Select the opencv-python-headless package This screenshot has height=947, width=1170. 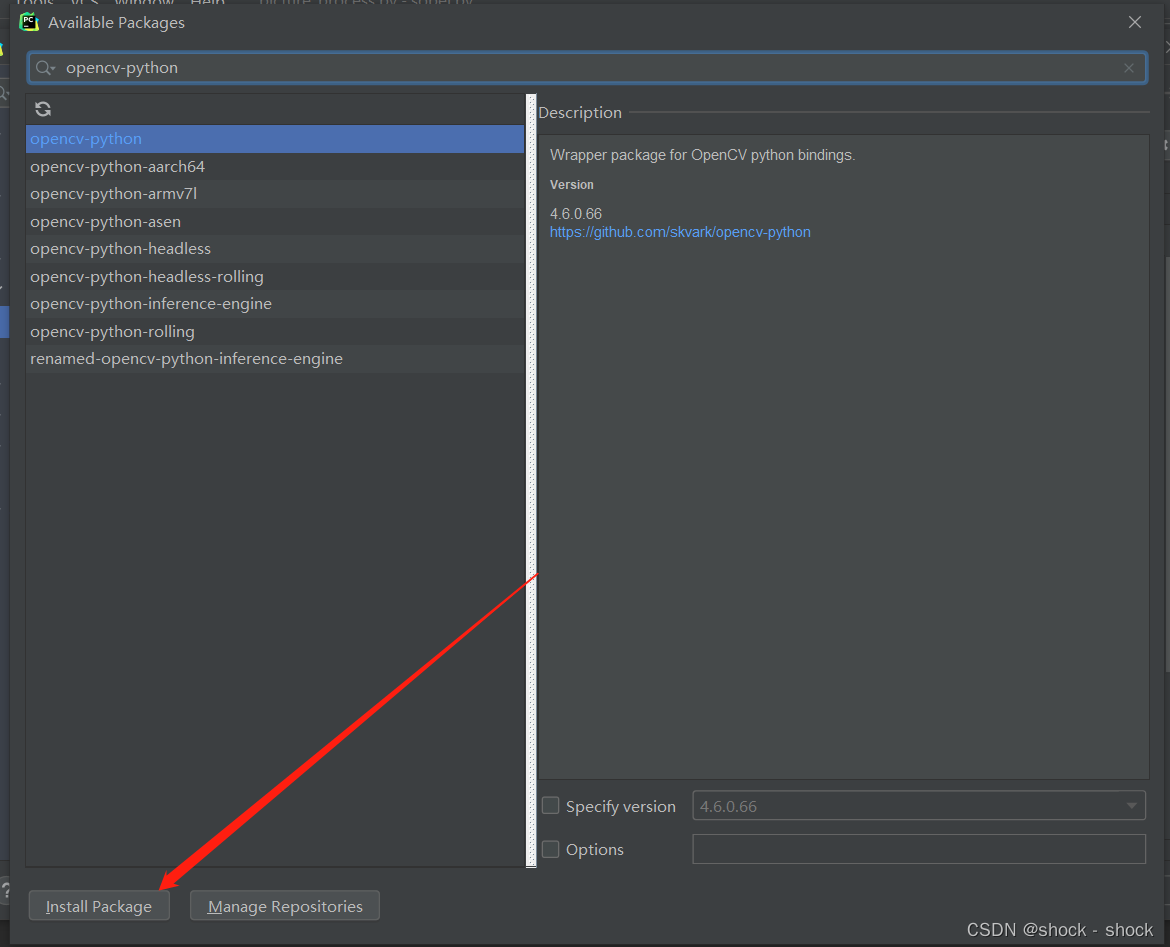coord(120,248)
